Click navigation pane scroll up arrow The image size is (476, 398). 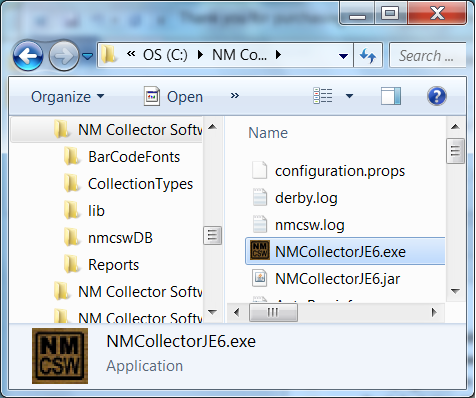[x=212, y=127]
